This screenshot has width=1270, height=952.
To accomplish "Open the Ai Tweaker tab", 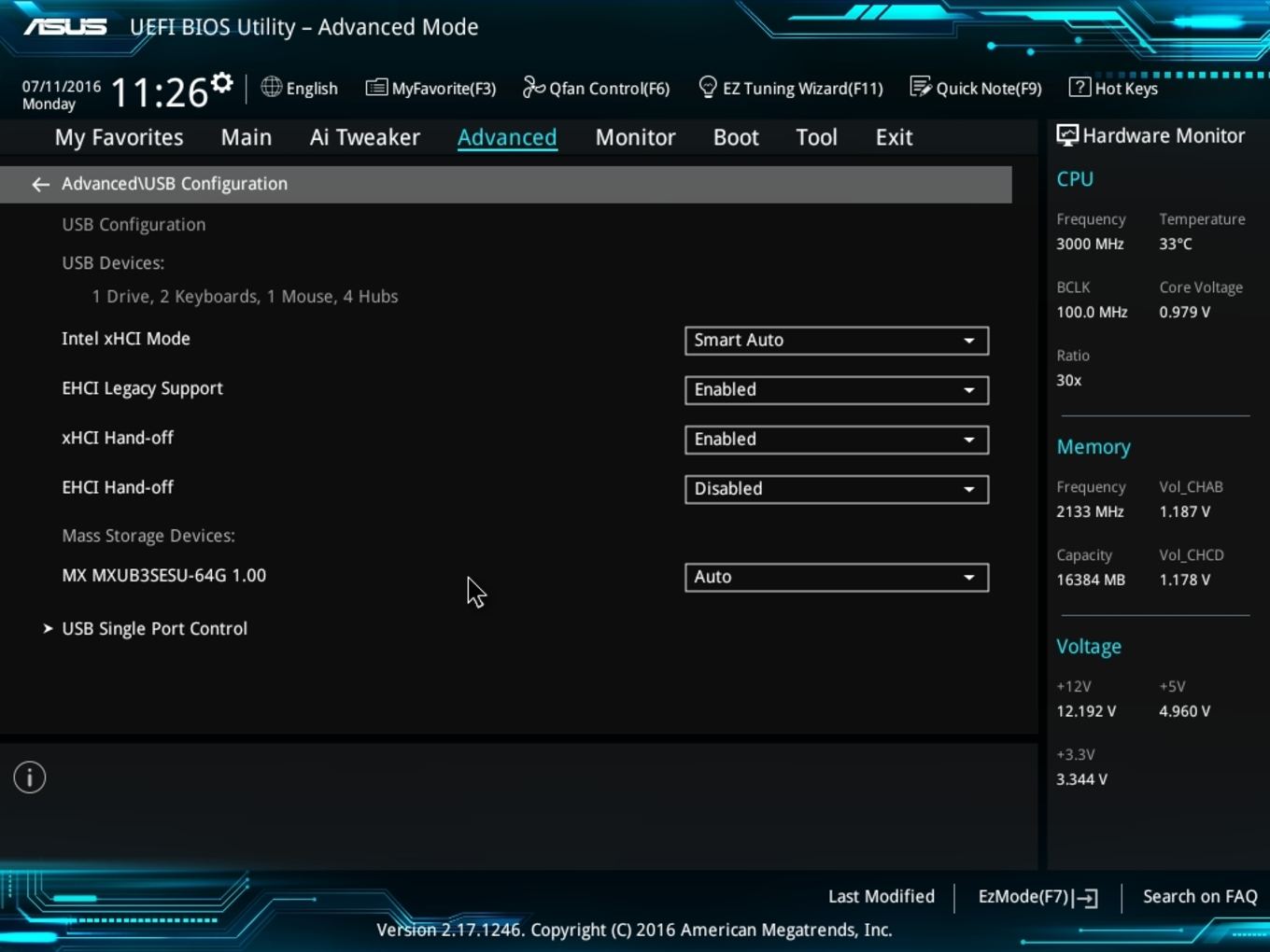I will coord(365,137).
